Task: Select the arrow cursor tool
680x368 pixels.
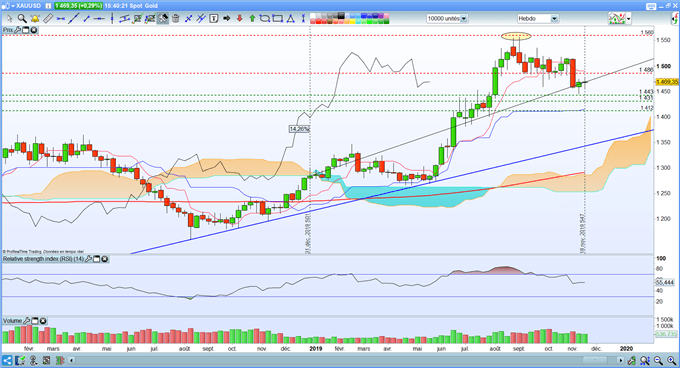Action: [x=10, y=19]
